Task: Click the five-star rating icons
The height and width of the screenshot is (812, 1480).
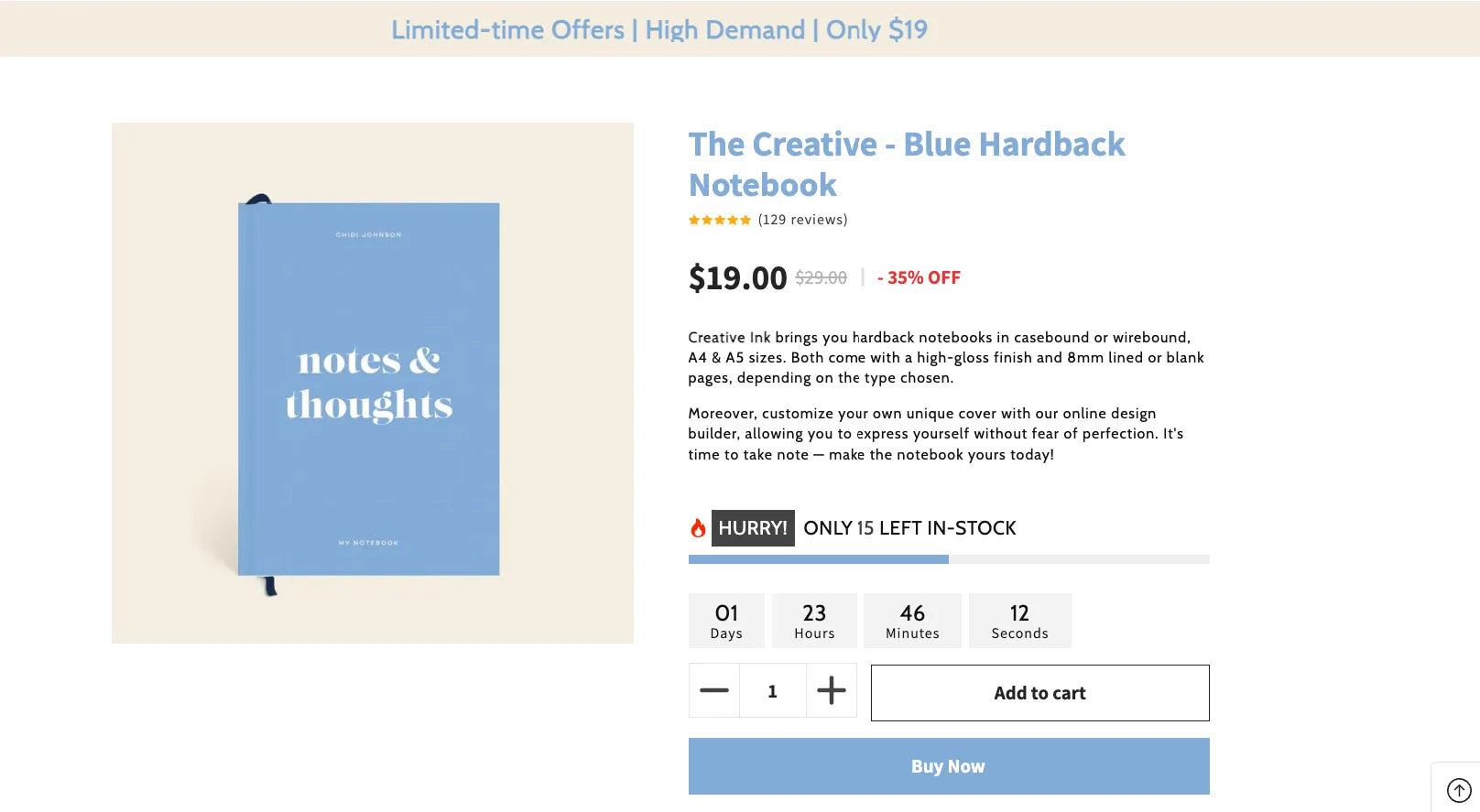Action: [x=720, y=220]
